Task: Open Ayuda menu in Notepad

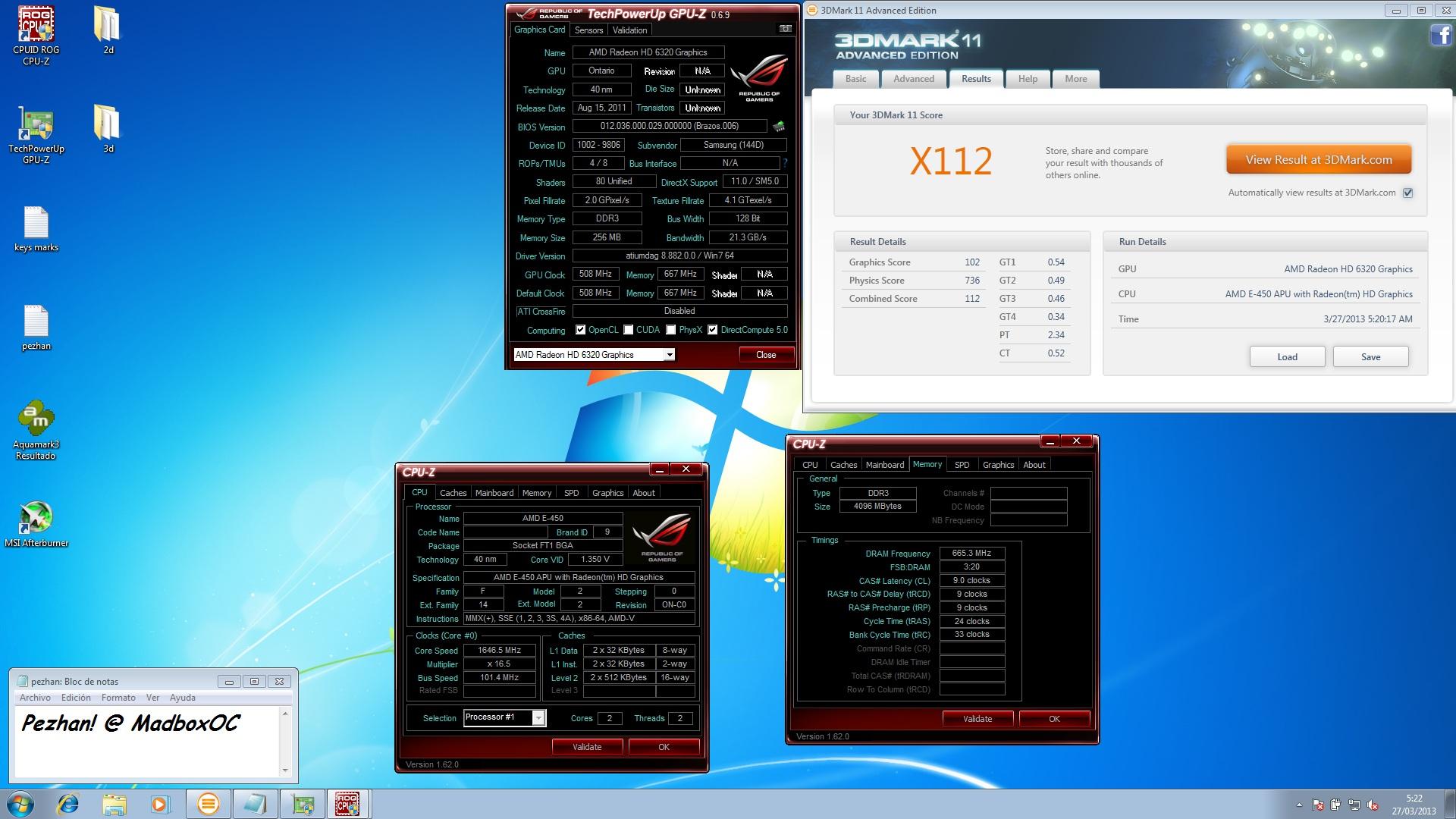Action: tap(183, 698)
